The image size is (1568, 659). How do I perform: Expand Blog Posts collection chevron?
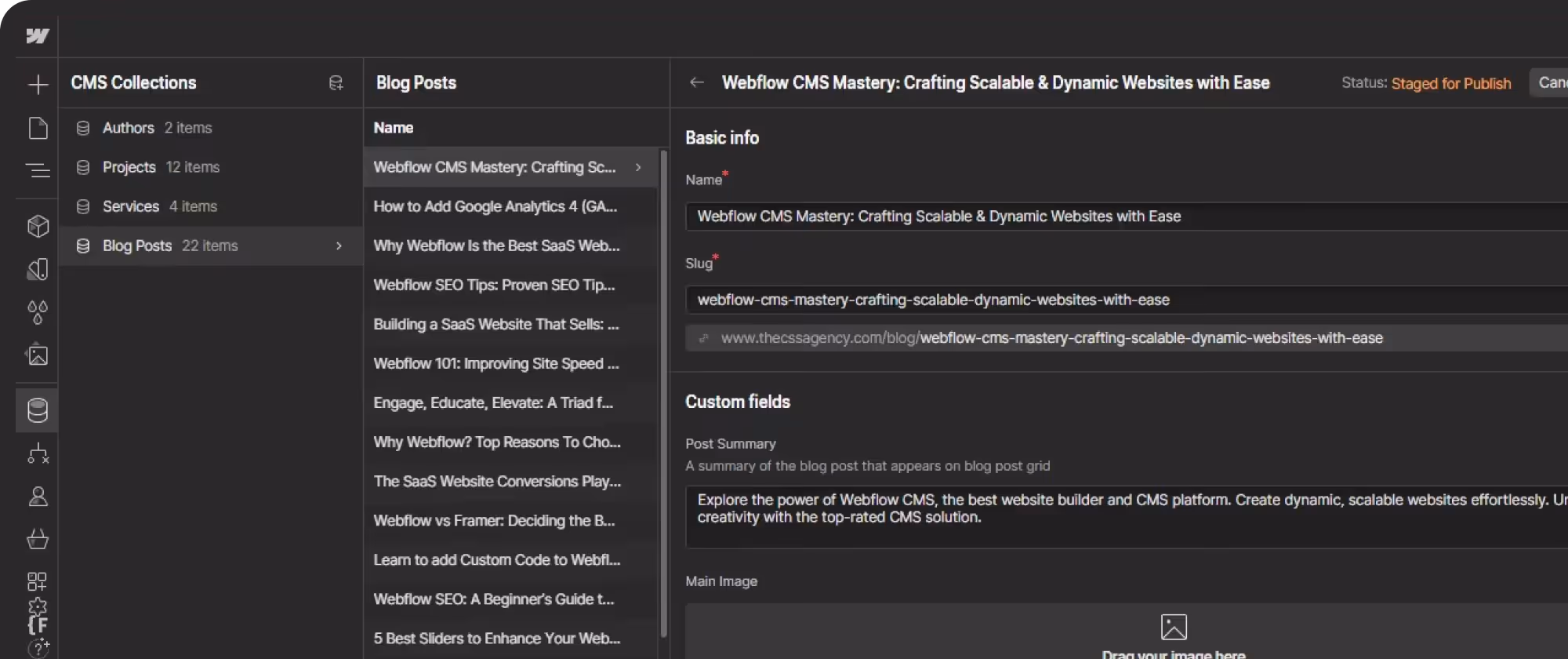pos(339,246)
